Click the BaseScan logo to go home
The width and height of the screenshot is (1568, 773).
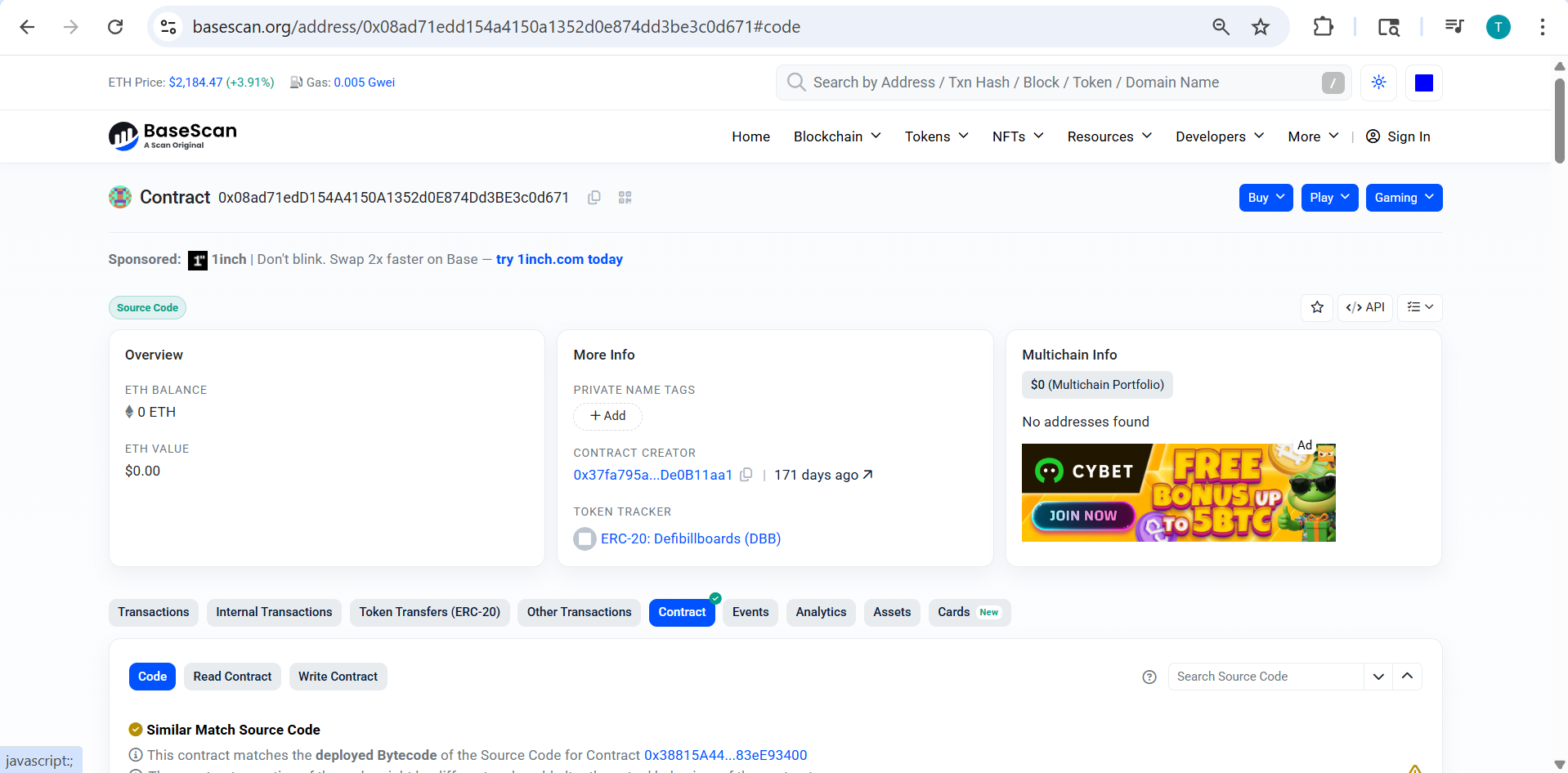172,136
